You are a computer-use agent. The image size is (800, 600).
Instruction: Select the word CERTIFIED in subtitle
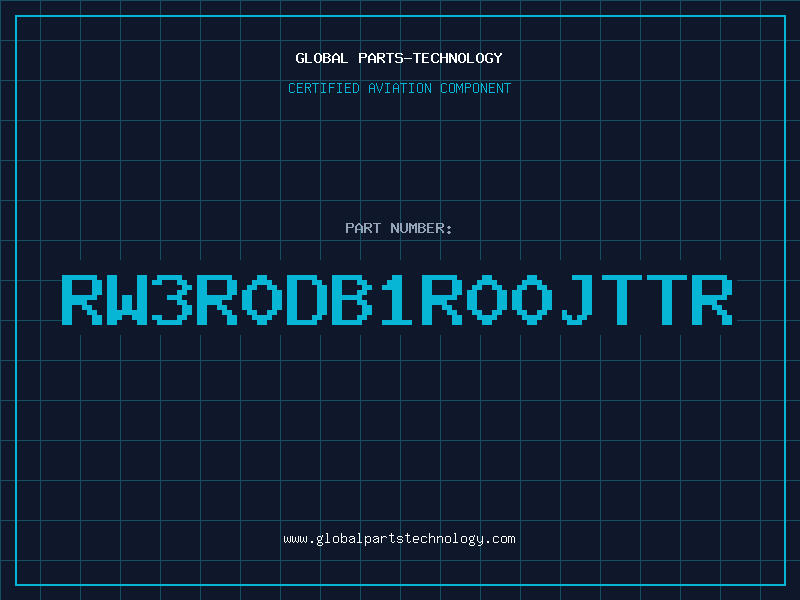click(x=324, y=88)
